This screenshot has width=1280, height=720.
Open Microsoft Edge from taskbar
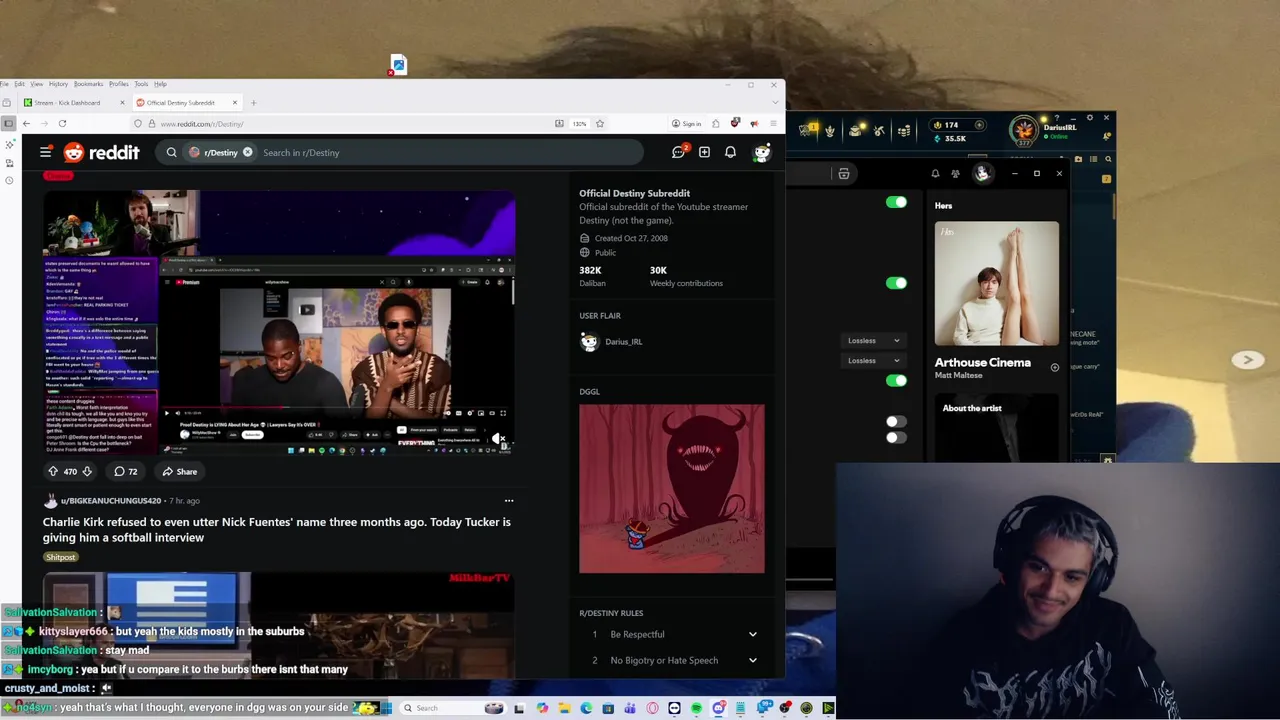tap(586, 708)
